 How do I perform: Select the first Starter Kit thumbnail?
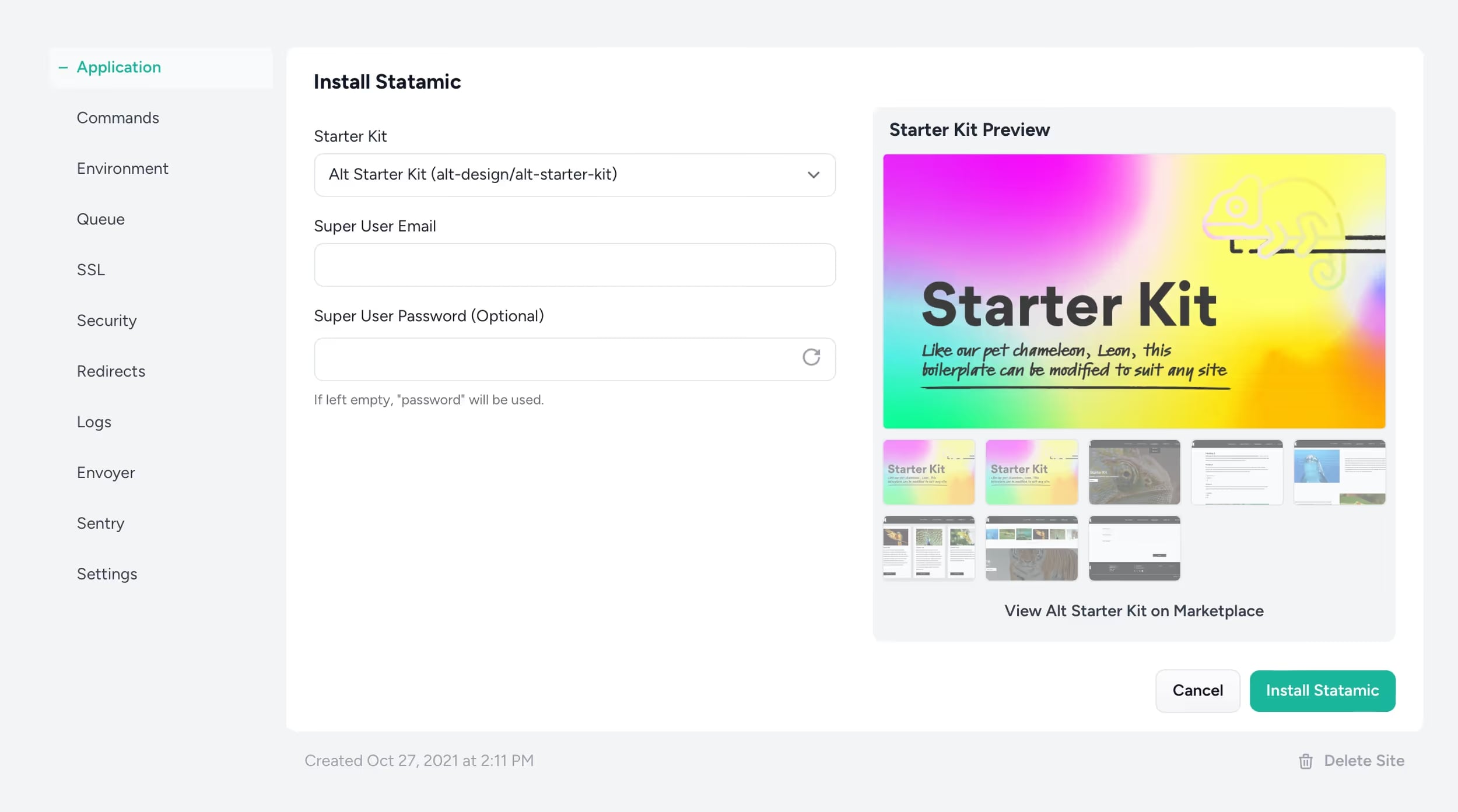[928, 472]
